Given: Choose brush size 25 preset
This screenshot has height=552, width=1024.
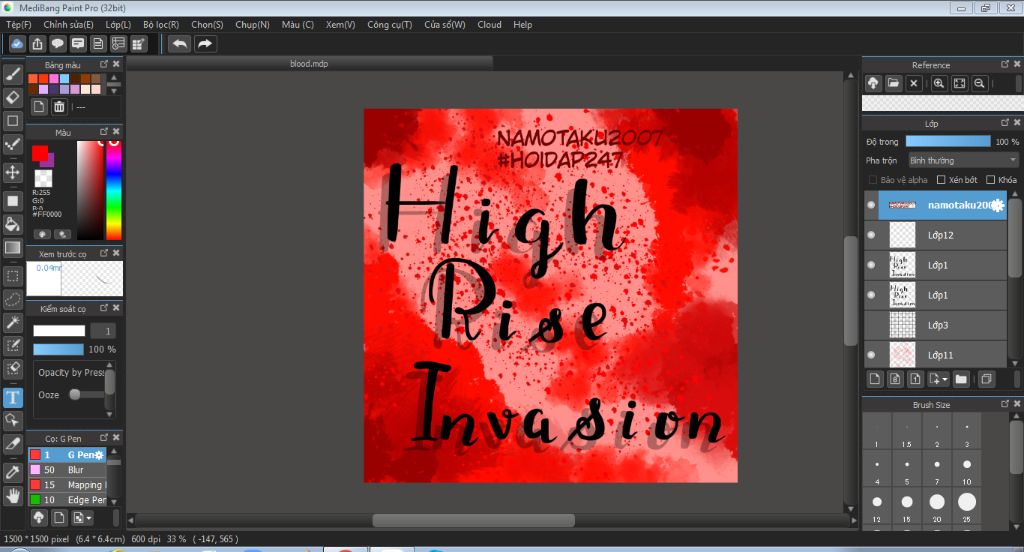Looking at the screenshot, I should pyautogui.click(x=967, y=506).
